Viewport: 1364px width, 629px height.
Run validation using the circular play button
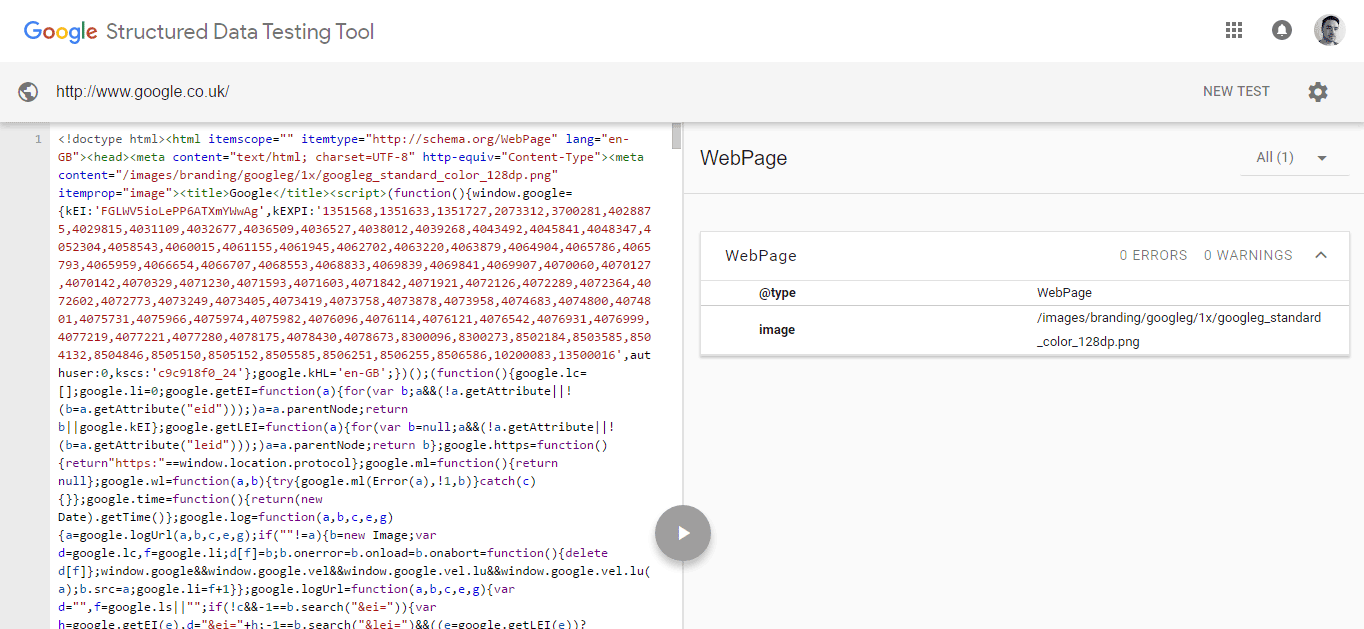[x=683, y=533]
